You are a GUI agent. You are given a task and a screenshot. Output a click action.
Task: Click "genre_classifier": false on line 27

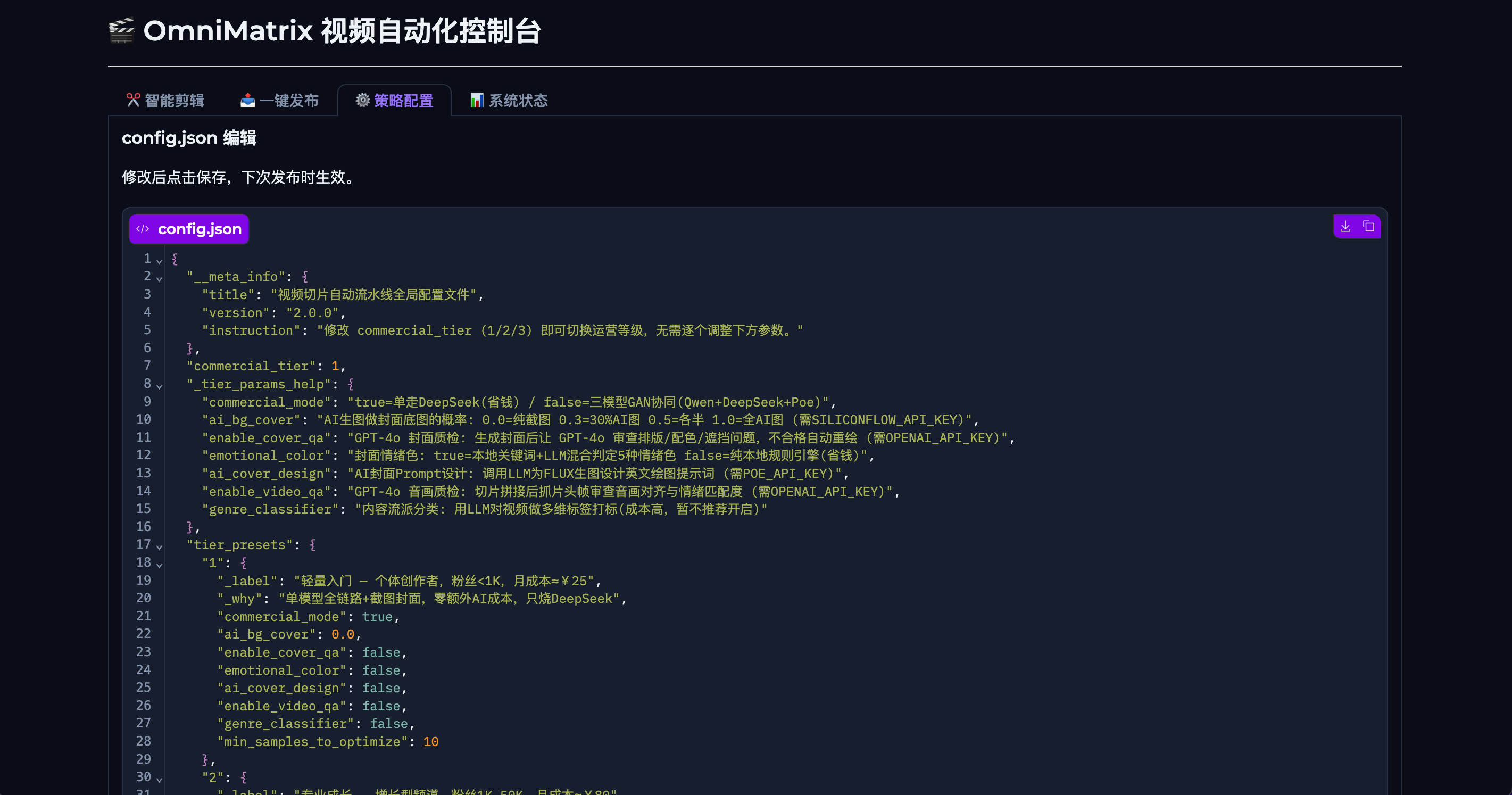click(x=316, y=724)
